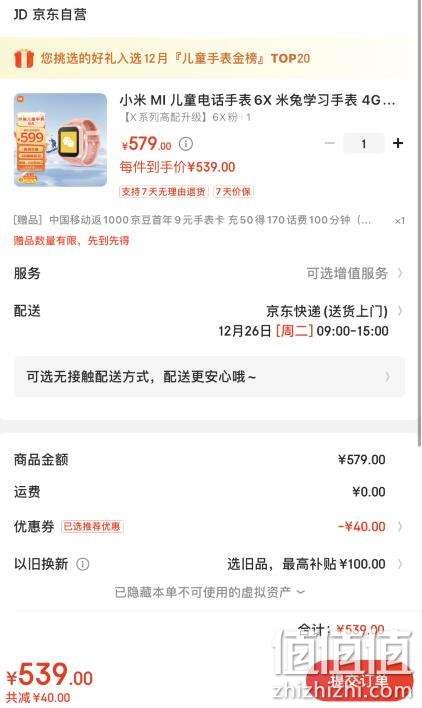The image size is (422, 708).
Task: Expand 已隐藏本单不可使用的虚拟资产 dropdown
Action: (x=210, y=592)
